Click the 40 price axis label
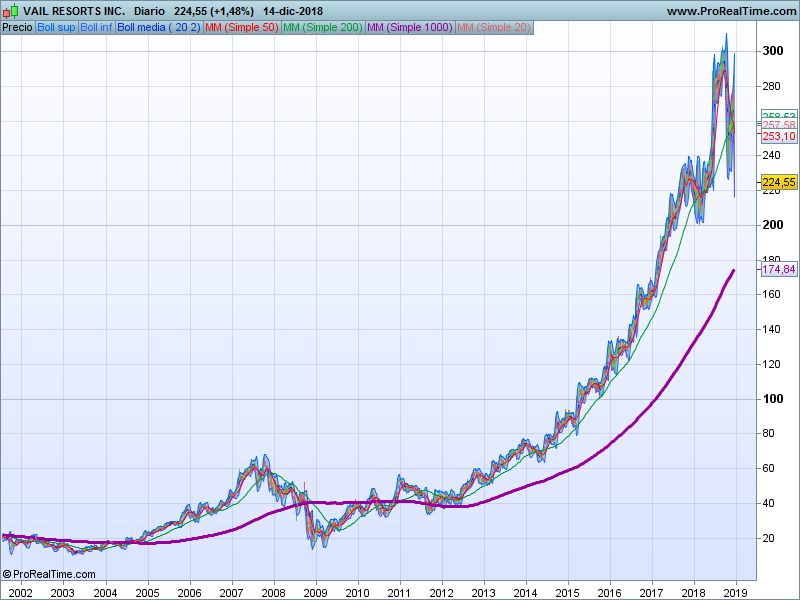Image resolution: width=800 pixels, height=600 pixels. [768, 503]
